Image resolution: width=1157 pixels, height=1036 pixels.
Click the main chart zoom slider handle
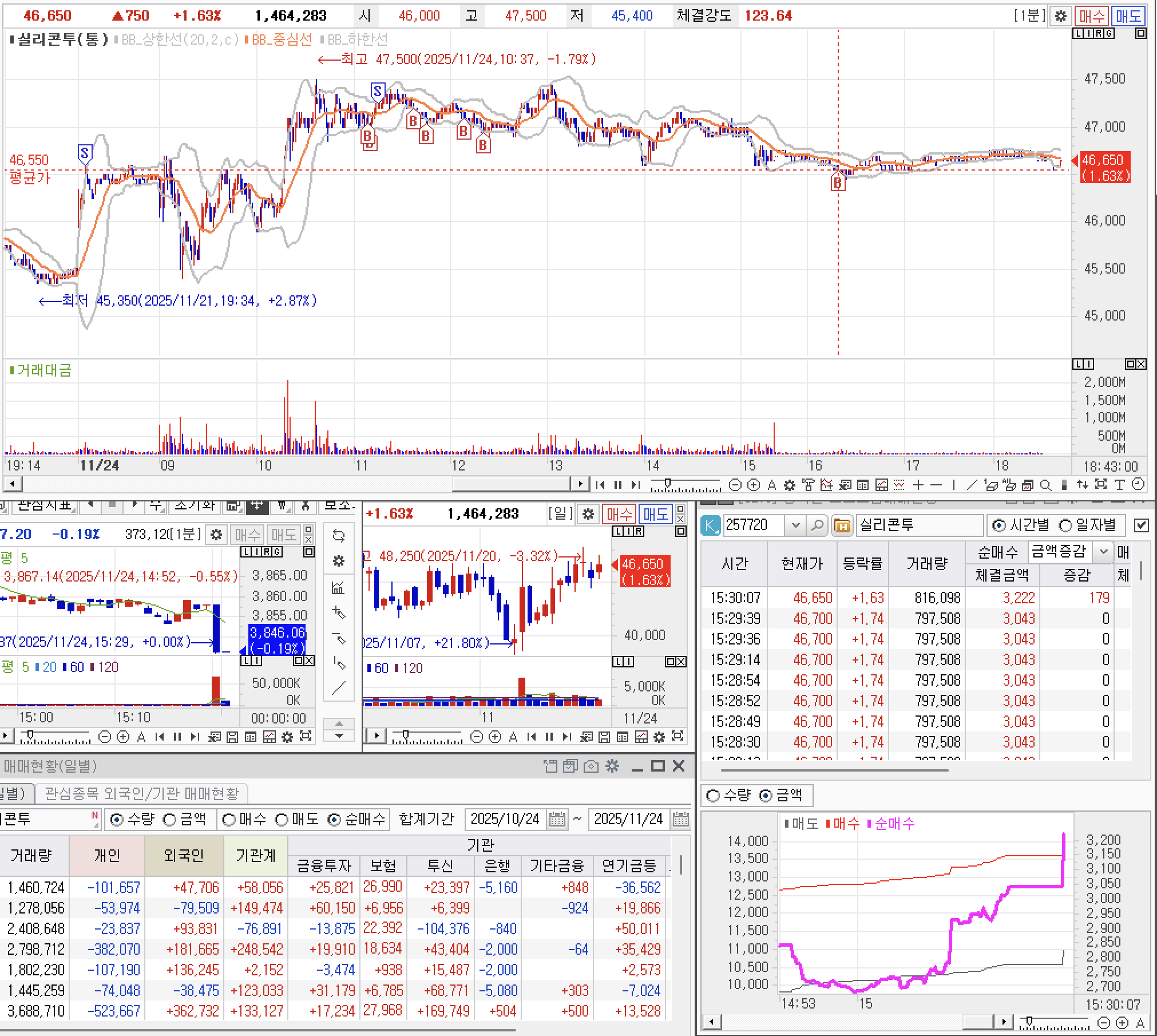click(x=668, y=484)
